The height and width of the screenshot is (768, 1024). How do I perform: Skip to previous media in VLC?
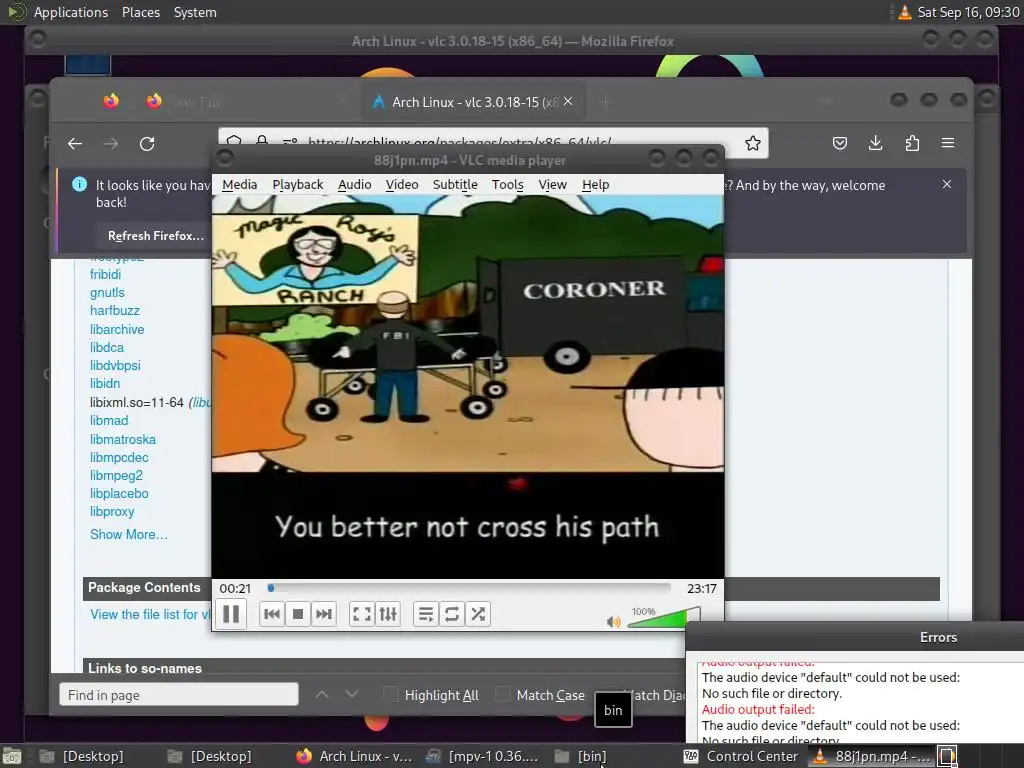pyautogui.click(x=272, y=614)
